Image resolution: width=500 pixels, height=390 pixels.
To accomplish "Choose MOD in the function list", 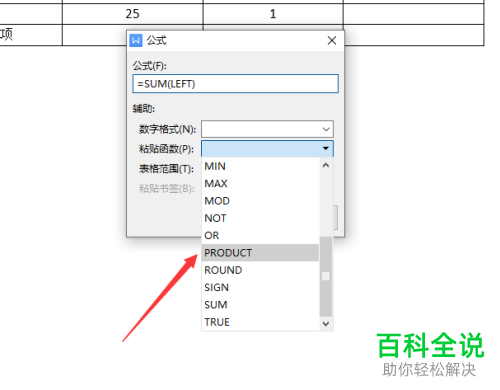I will pyautogui.click(x=260, y=201).
